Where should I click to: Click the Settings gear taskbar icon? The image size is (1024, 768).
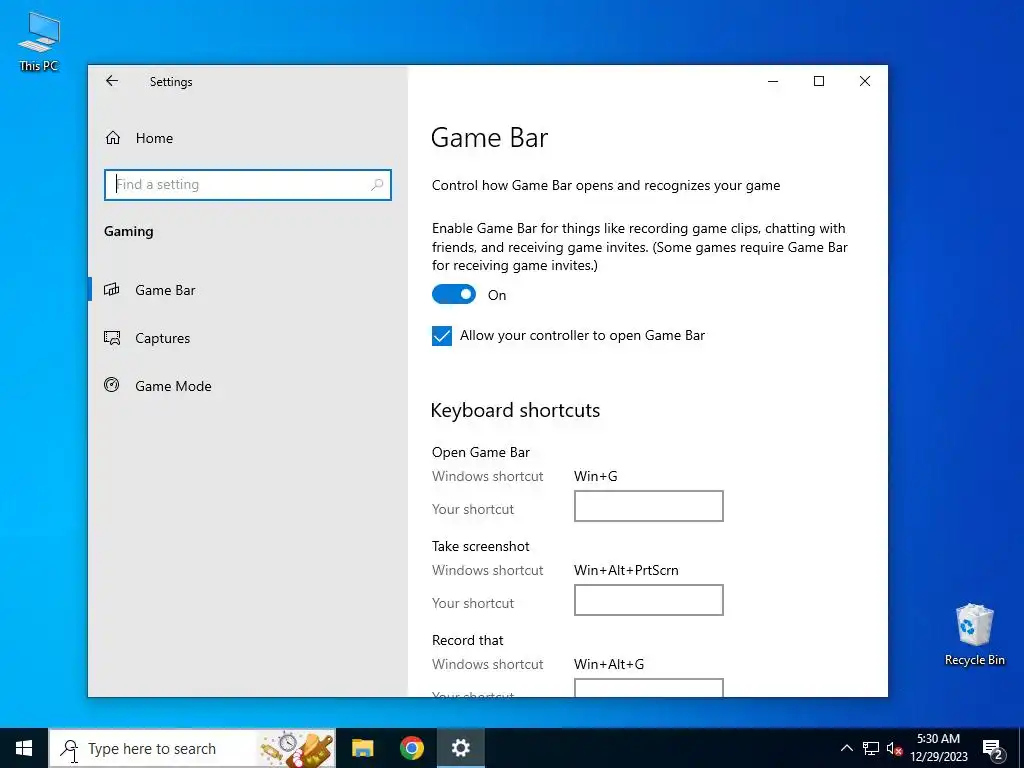(x=460, y=748)
